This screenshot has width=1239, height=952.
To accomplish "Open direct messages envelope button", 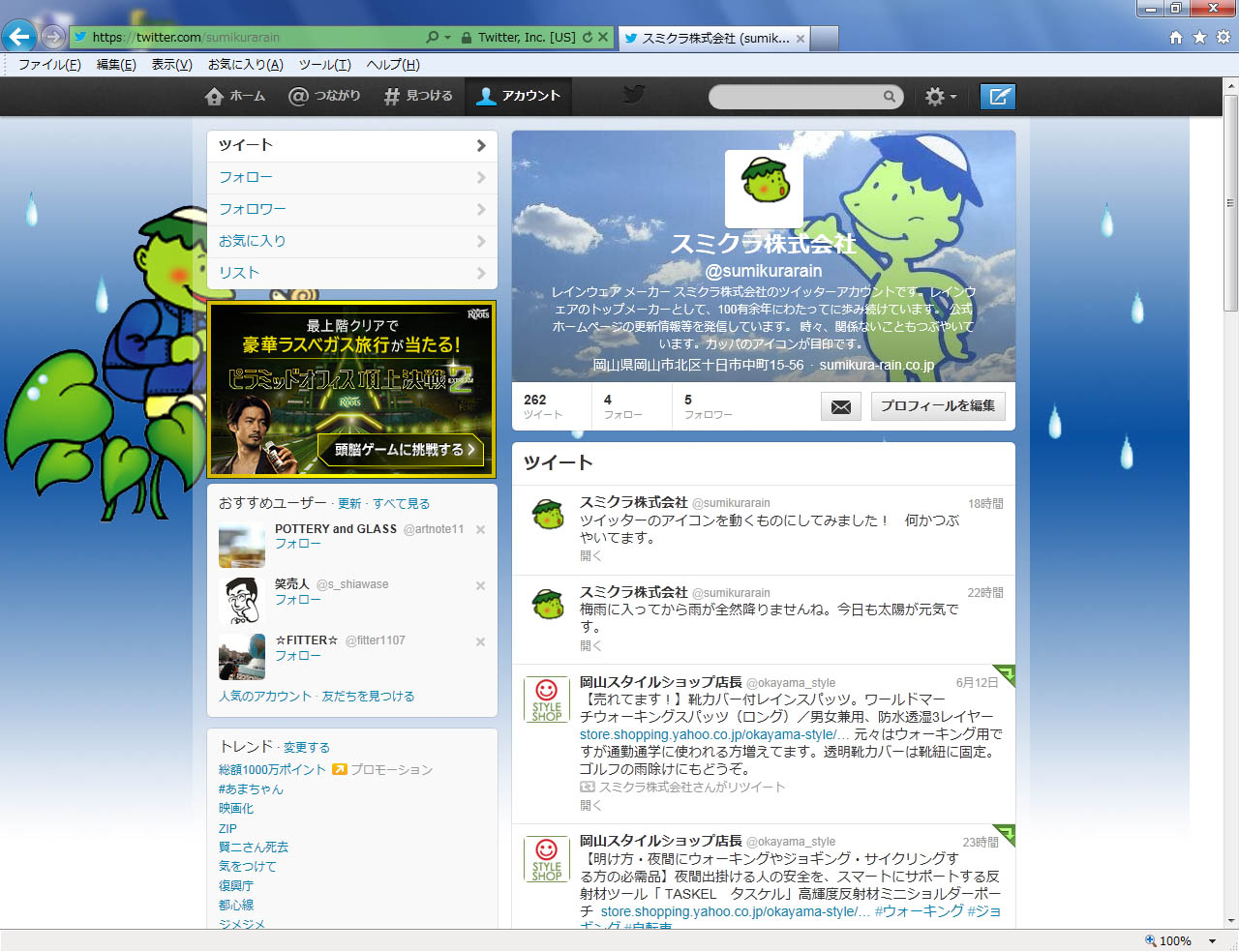I will tap(841, 406).
